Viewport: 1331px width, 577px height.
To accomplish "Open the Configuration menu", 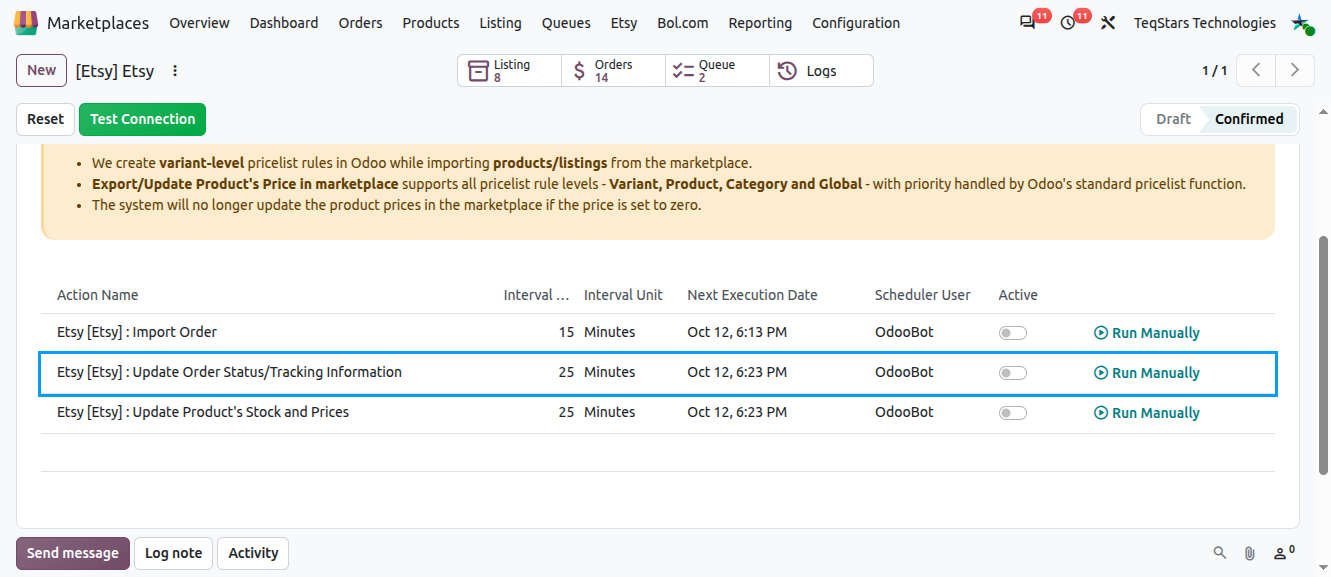I will pyautogui.click(x=856, y=23).
